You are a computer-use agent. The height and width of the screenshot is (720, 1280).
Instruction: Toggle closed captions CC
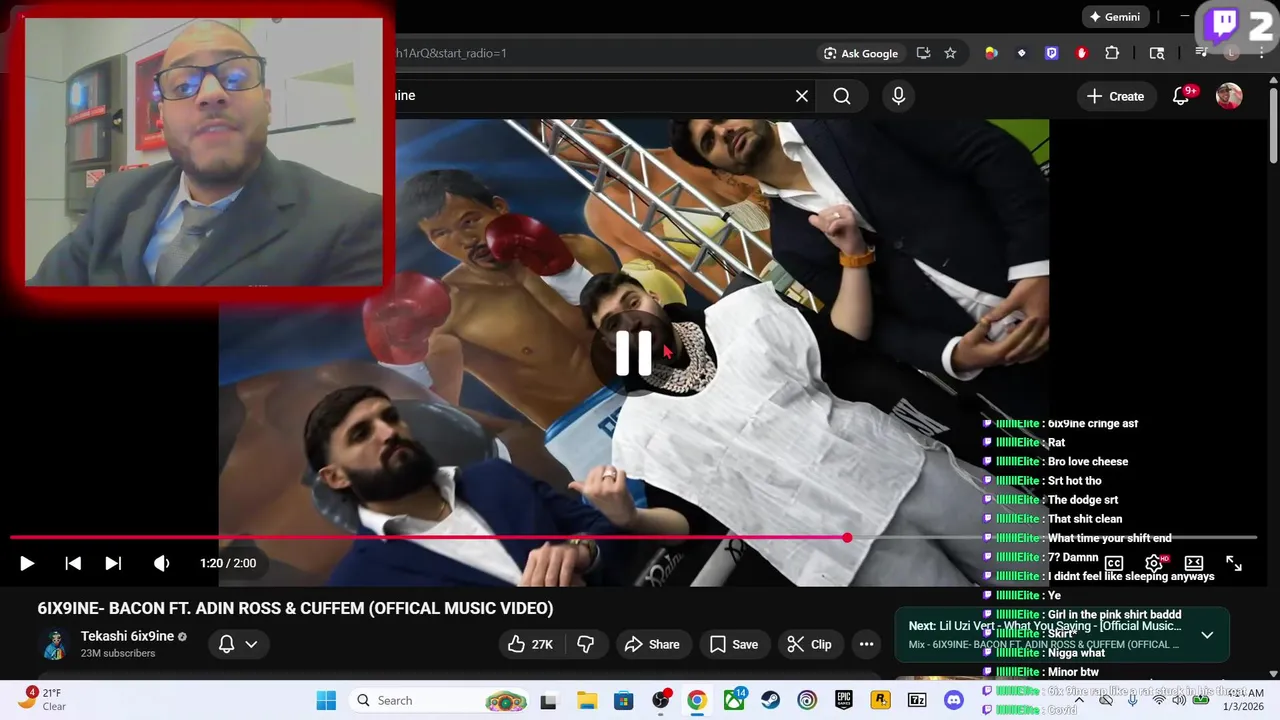click(1113, 564)
